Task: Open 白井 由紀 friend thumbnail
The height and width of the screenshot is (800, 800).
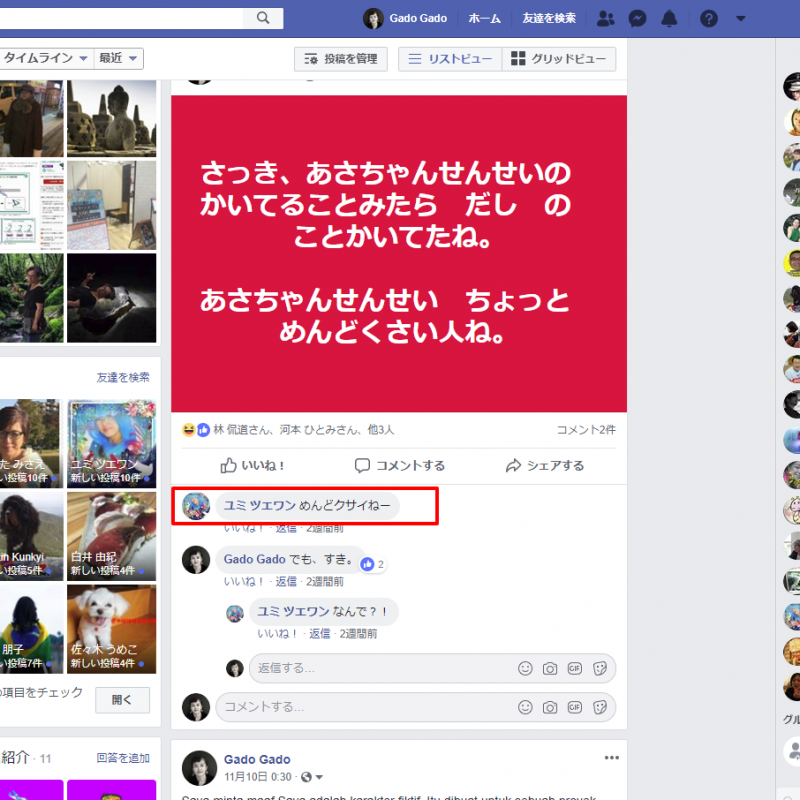Action: pos(112,536)
